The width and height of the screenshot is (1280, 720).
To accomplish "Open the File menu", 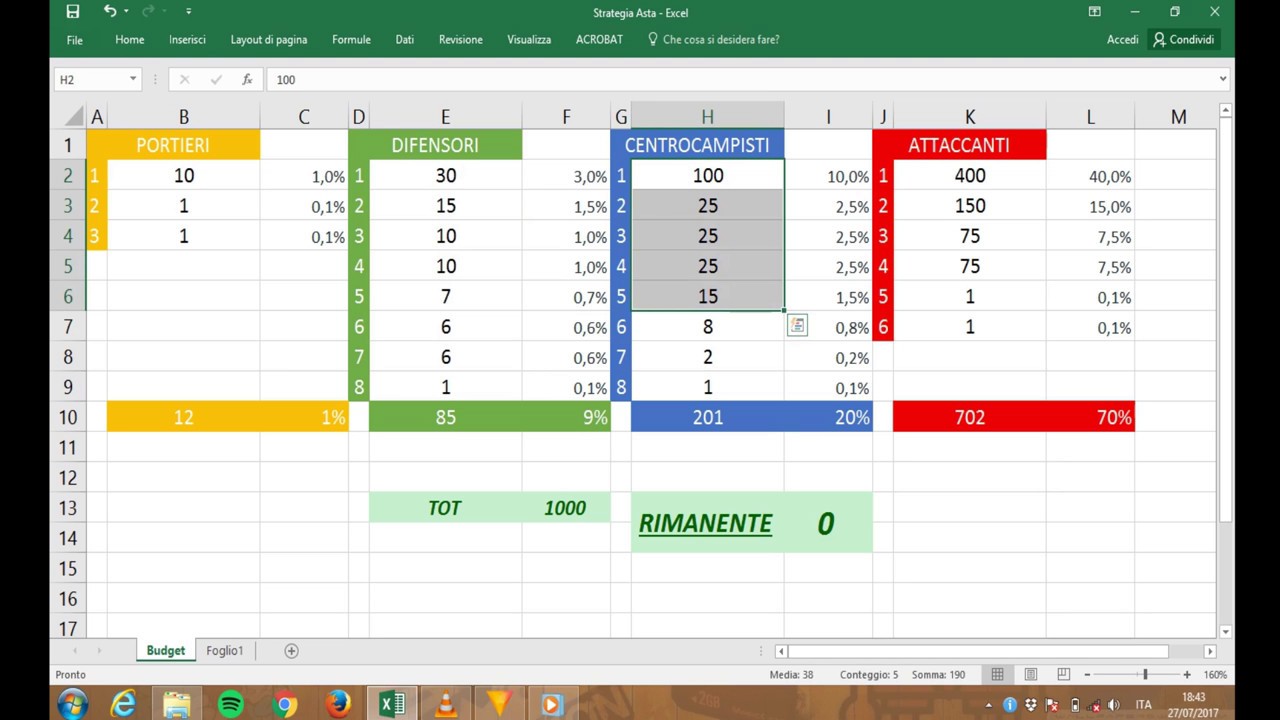I will (75, 40).
